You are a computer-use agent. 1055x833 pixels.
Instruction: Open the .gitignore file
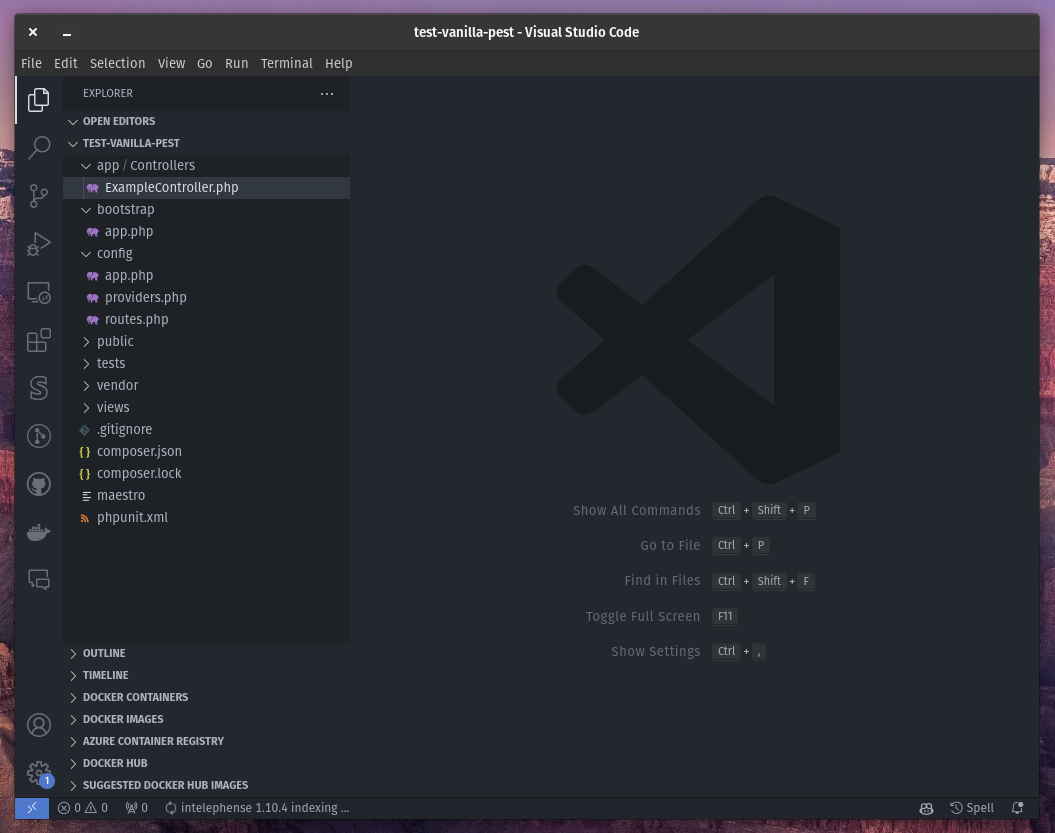click(x=207, y=429)
